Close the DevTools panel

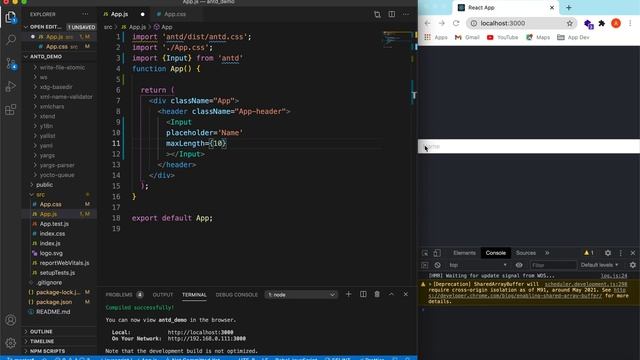click(x=633, y=253)
